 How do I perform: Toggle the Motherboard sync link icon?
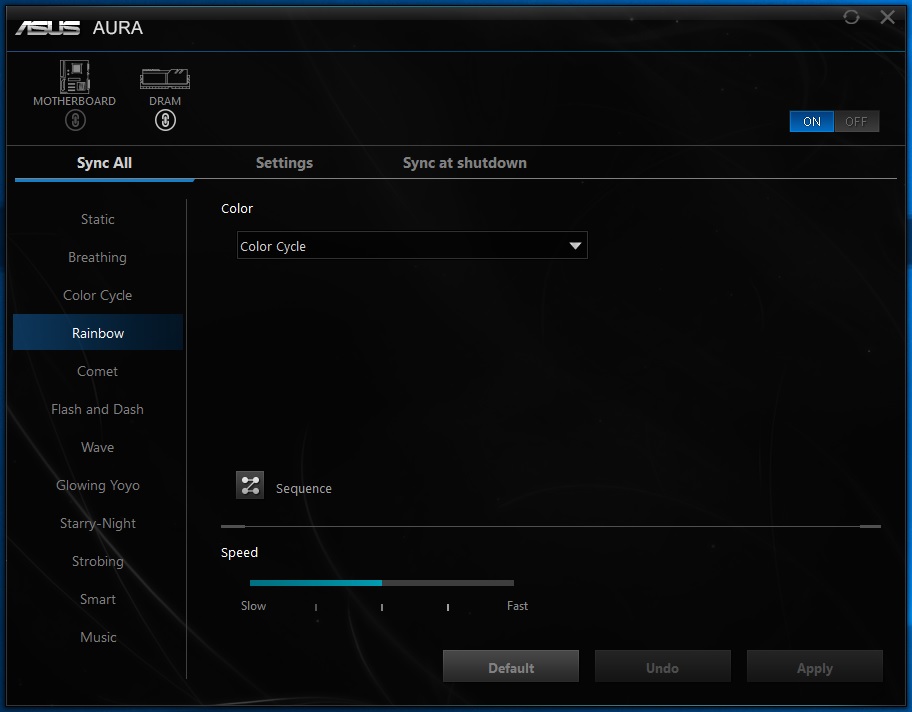[75, 120]
